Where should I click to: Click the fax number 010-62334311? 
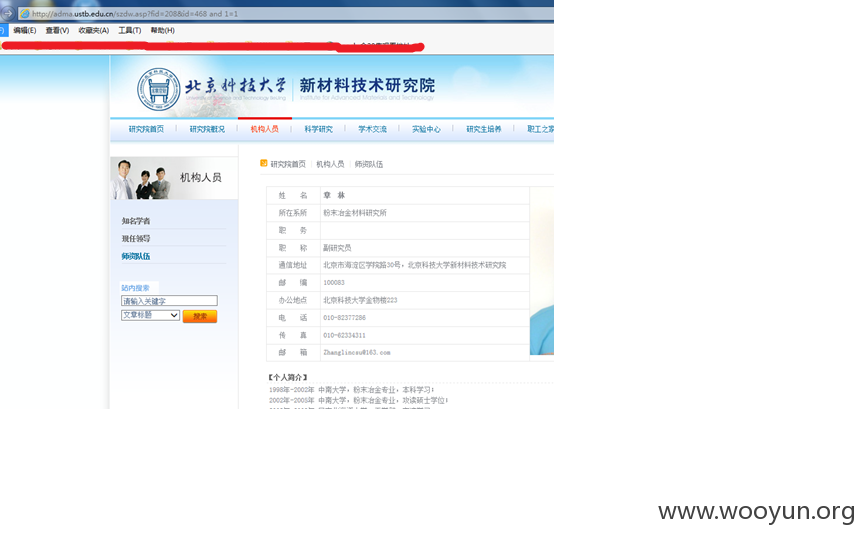344,336
